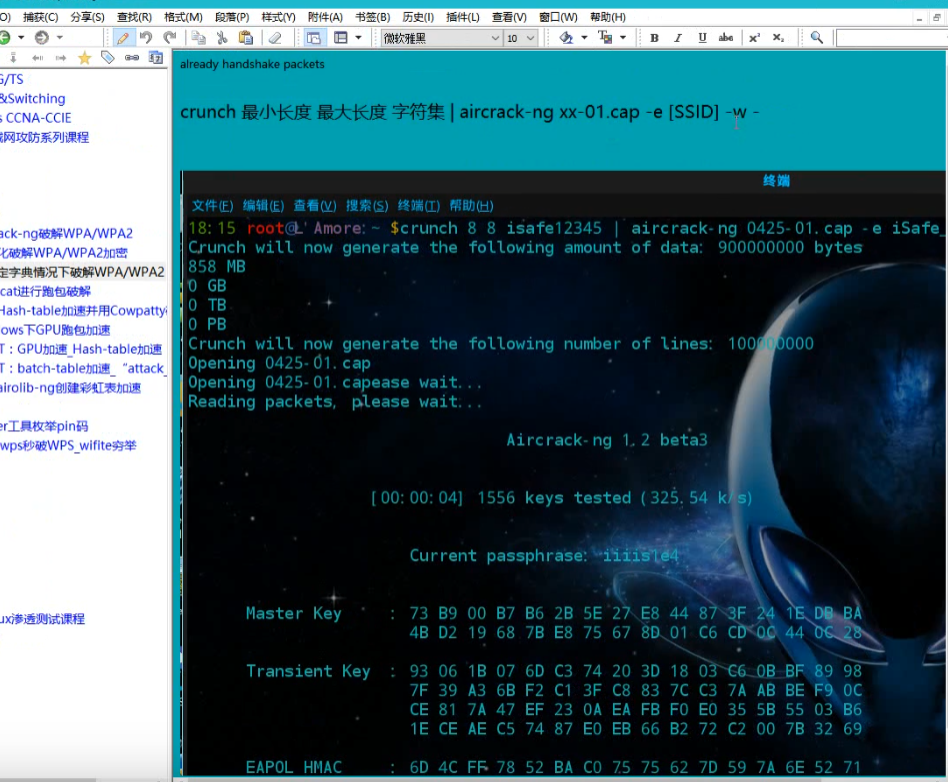Open the 插件(L) menu
This screenshot has width=948, height=782.
tap(463, 17)
